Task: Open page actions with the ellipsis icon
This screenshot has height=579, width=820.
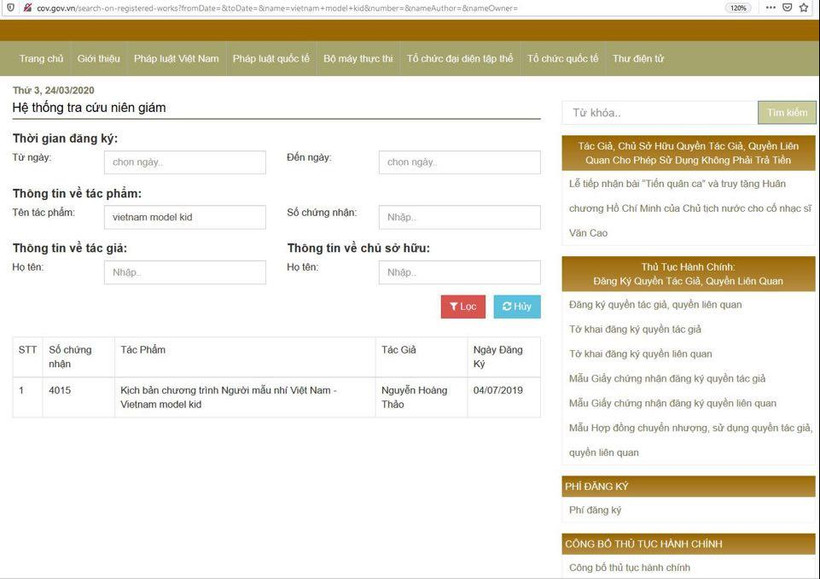Action: pyautogui.click(x=770, y=8)
